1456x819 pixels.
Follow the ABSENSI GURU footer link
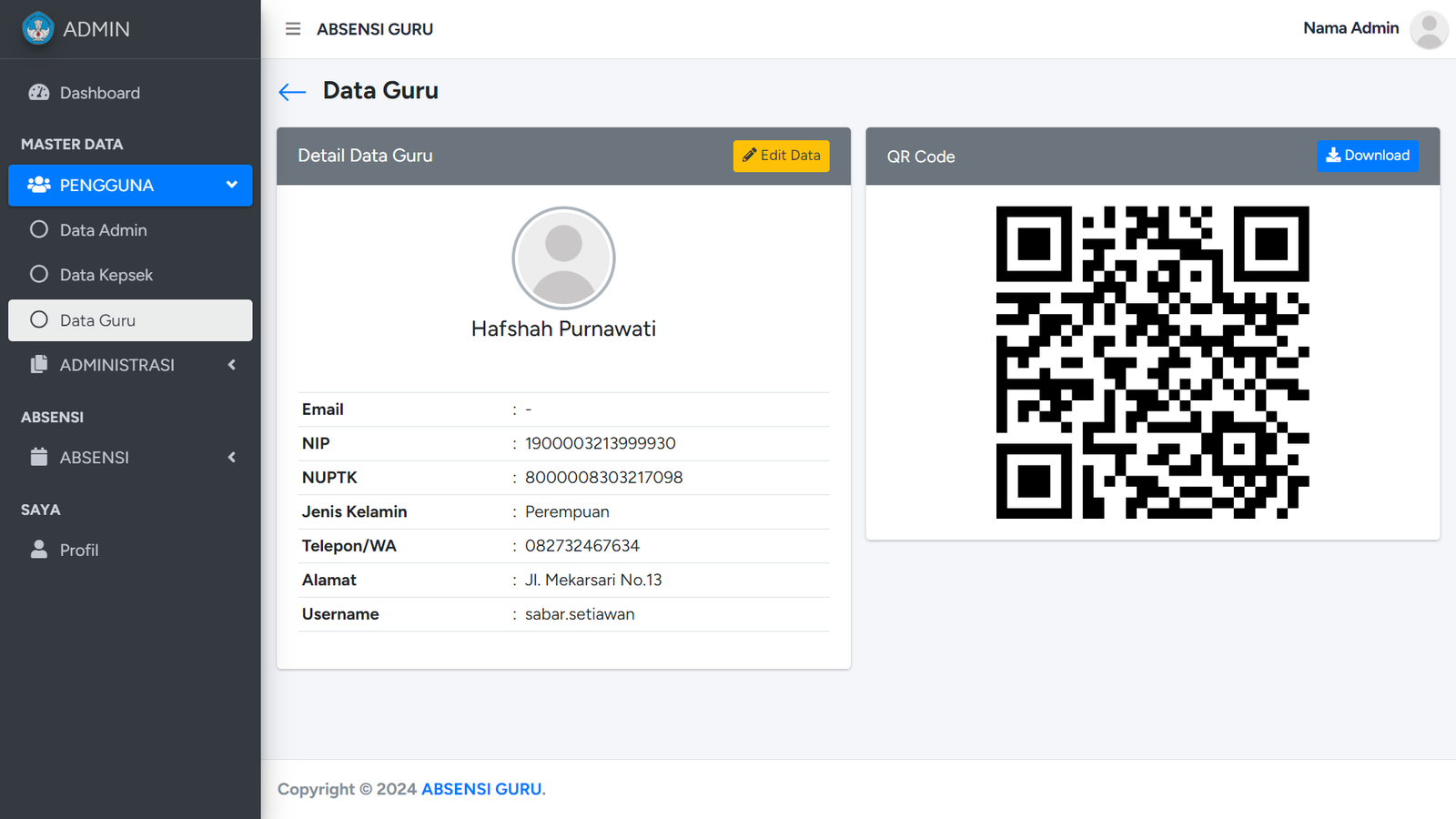[x=481, y=789]
